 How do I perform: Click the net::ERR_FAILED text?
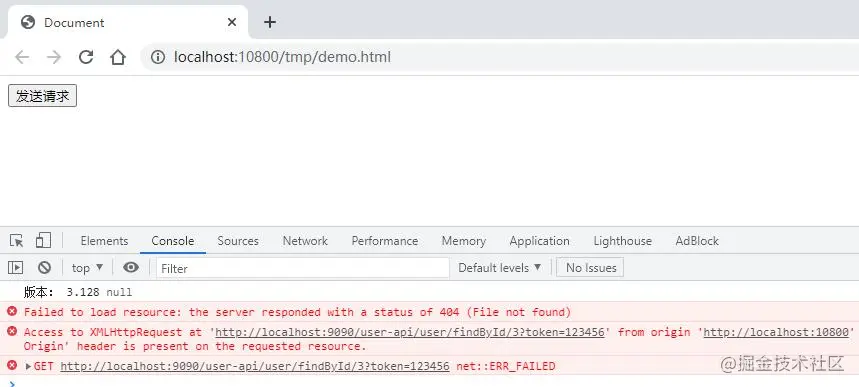click(x=505, y=366)
